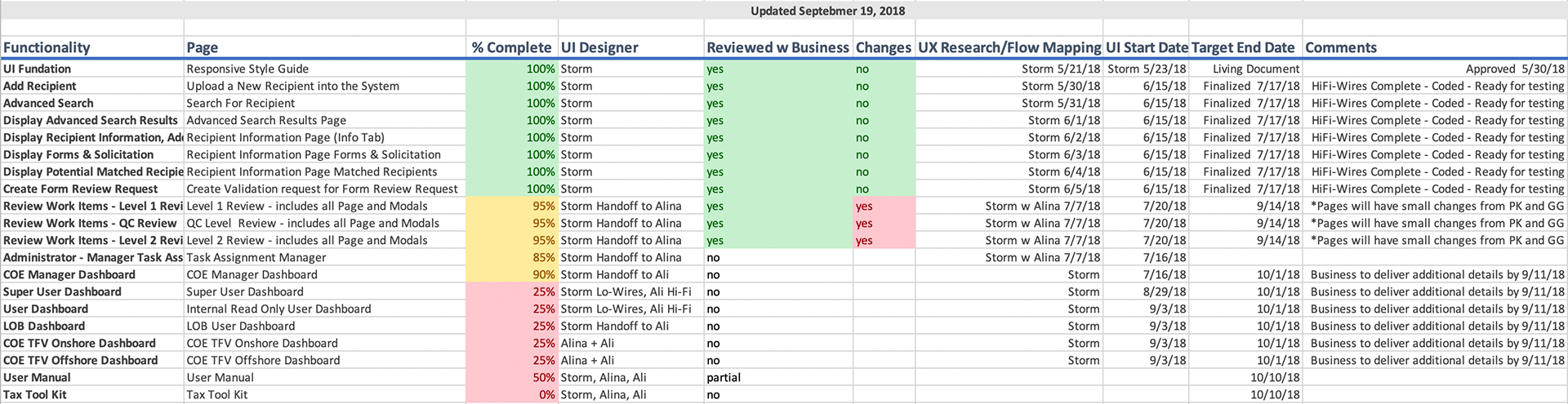The image size is (1568, 404).
Task: Click 85% cell for Task Assignment Manager
Action: (512, 257)
